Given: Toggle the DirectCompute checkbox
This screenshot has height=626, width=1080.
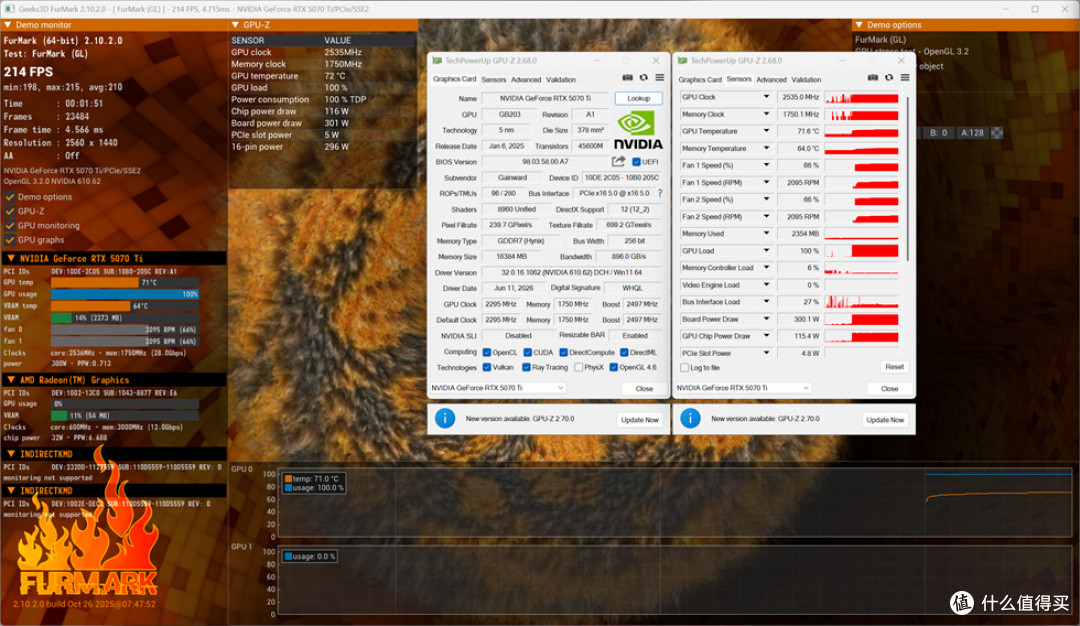Looking at the screenshot, I should pyautogui.click(x=563, y=353).
